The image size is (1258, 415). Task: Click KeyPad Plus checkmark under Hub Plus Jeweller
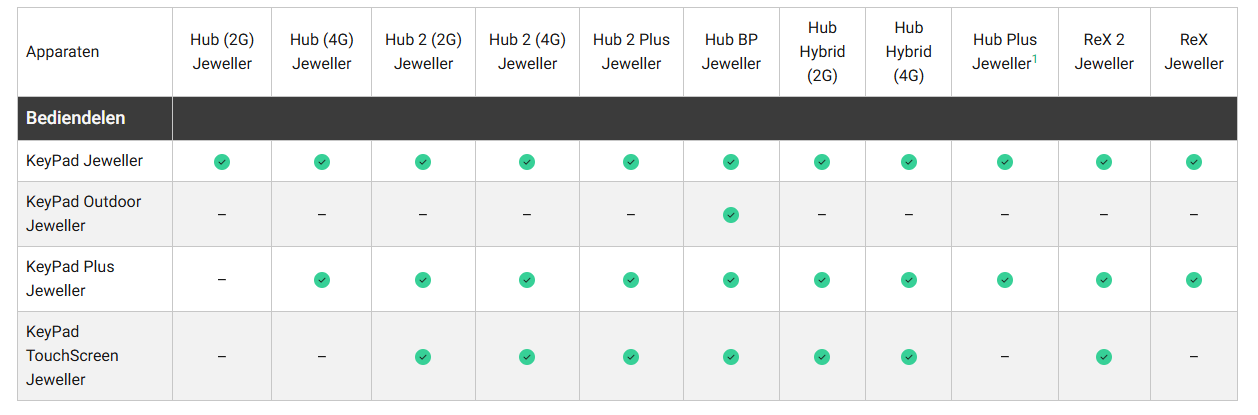tap(1005, 280)
